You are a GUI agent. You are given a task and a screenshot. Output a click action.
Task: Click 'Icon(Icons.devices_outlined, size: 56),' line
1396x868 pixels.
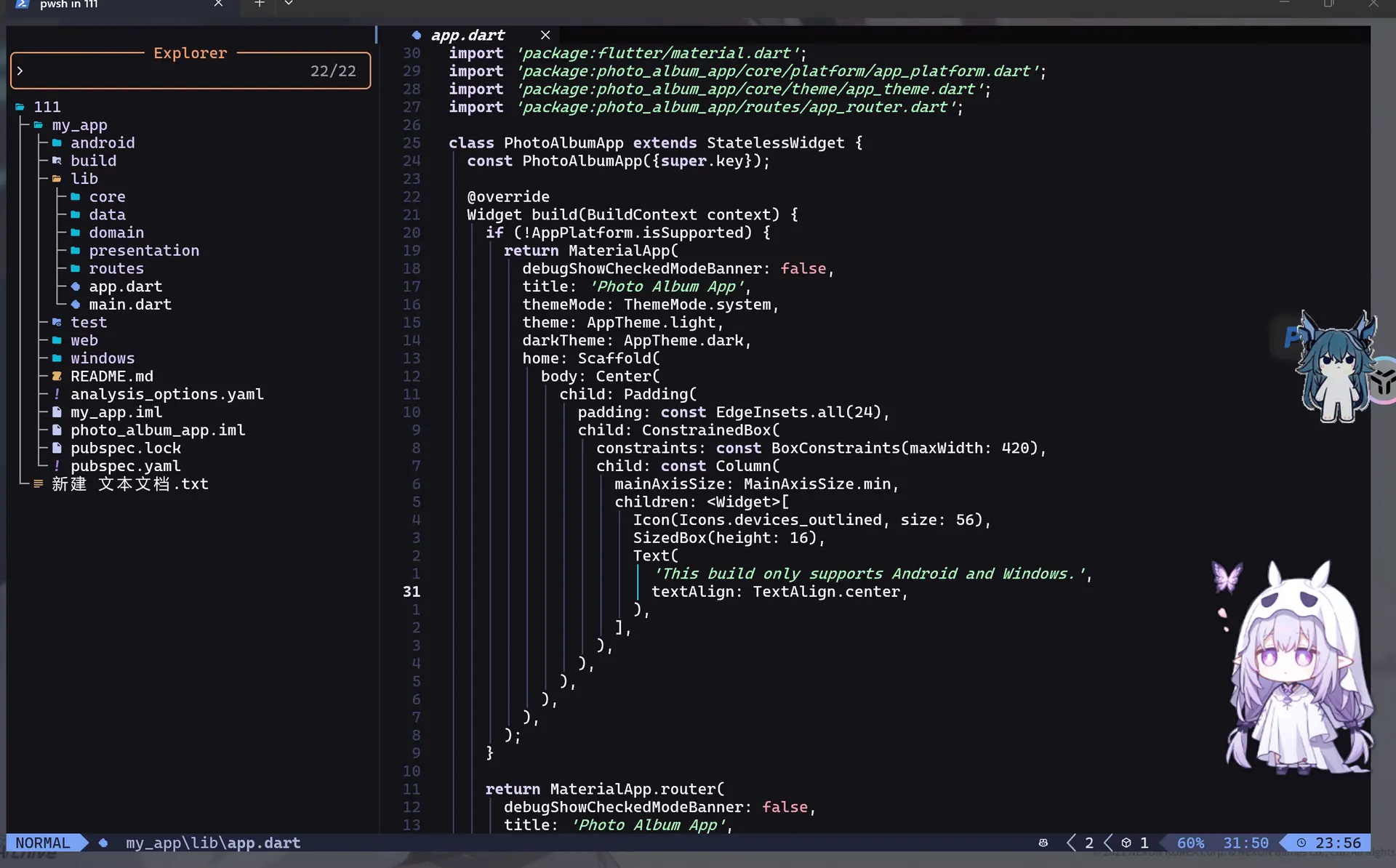coord(812,520)
